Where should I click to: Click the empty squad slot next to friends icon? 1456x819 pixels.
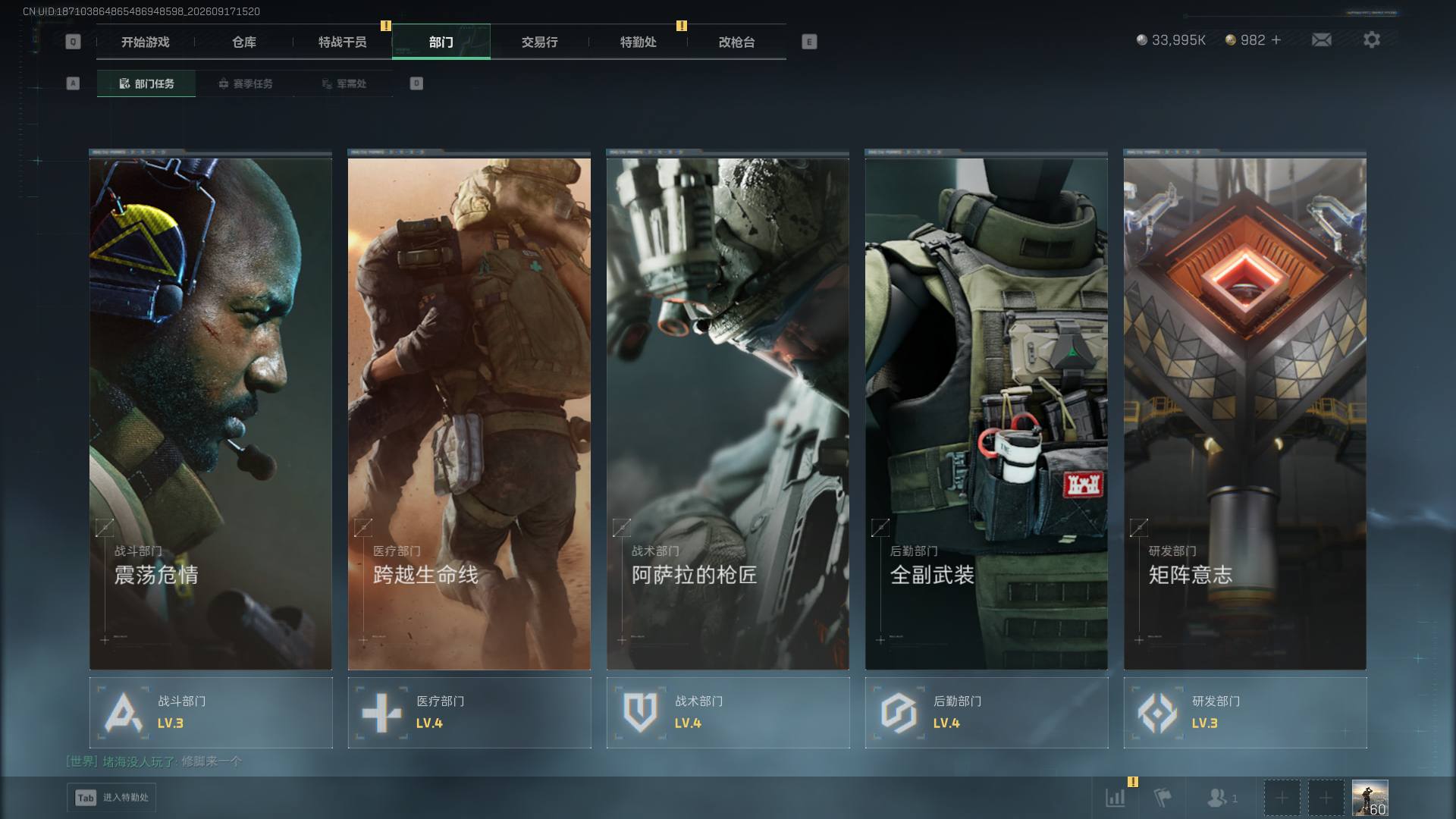[x=1282, y=798]
